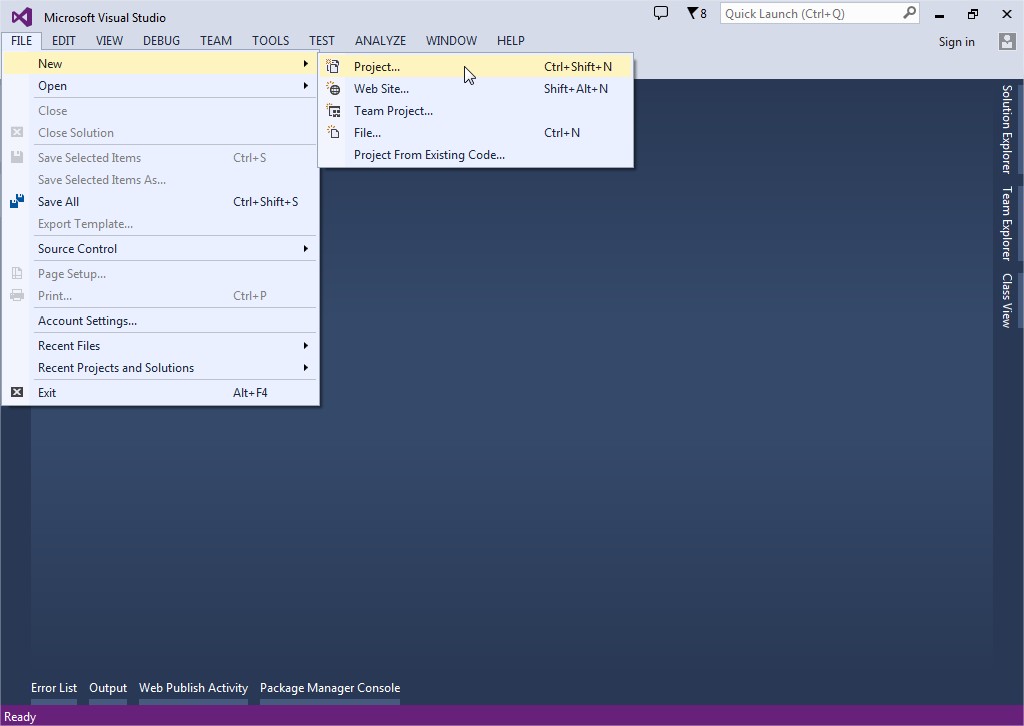Select Recent Files menu entry
1024x726 pixels.
pos(161,345)
